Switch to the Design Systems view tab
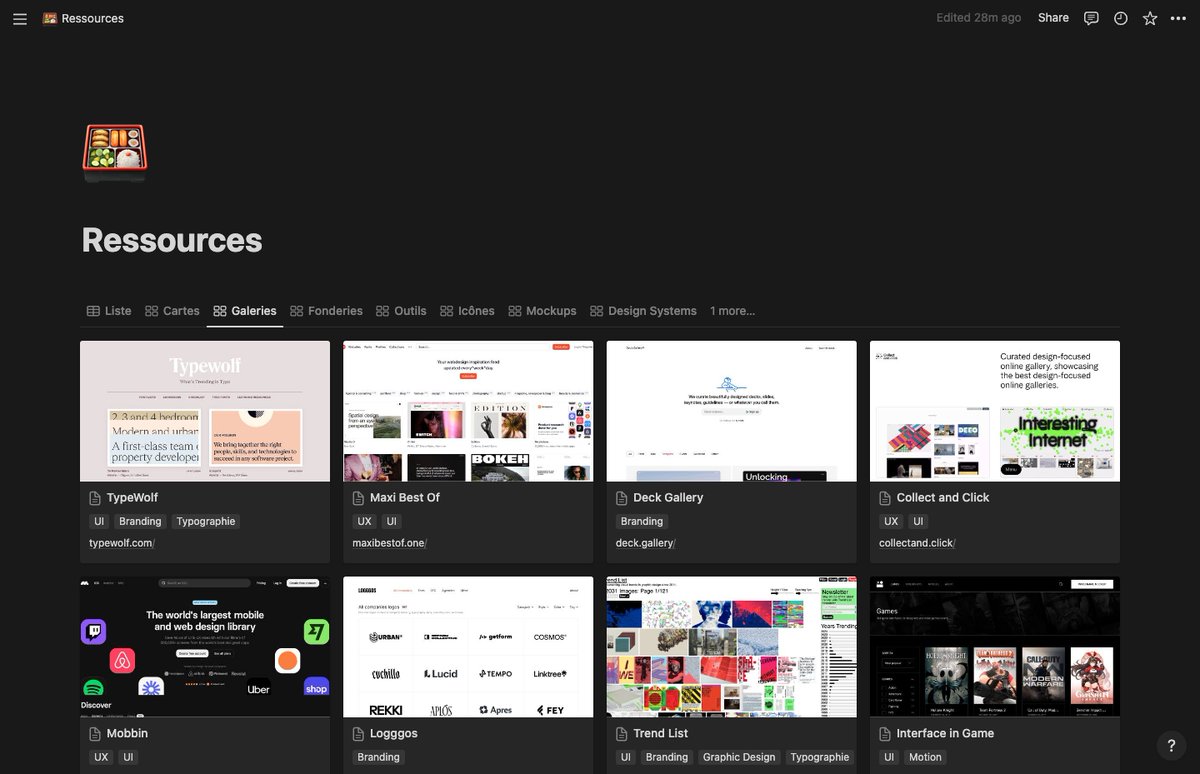The image size is (1200, 774). click(643, 311)
